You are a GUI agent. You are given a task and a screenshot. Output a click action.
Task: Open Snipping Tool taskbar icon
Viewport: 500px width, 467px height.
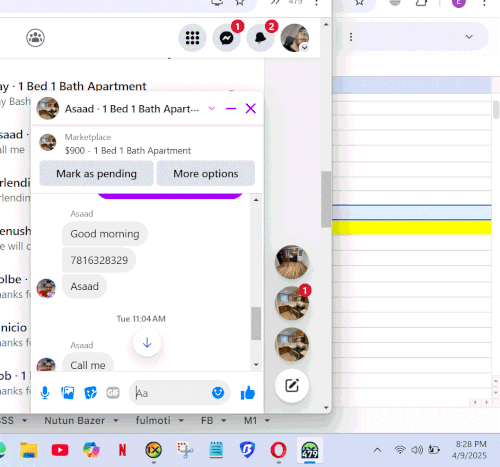pos(185,450)
